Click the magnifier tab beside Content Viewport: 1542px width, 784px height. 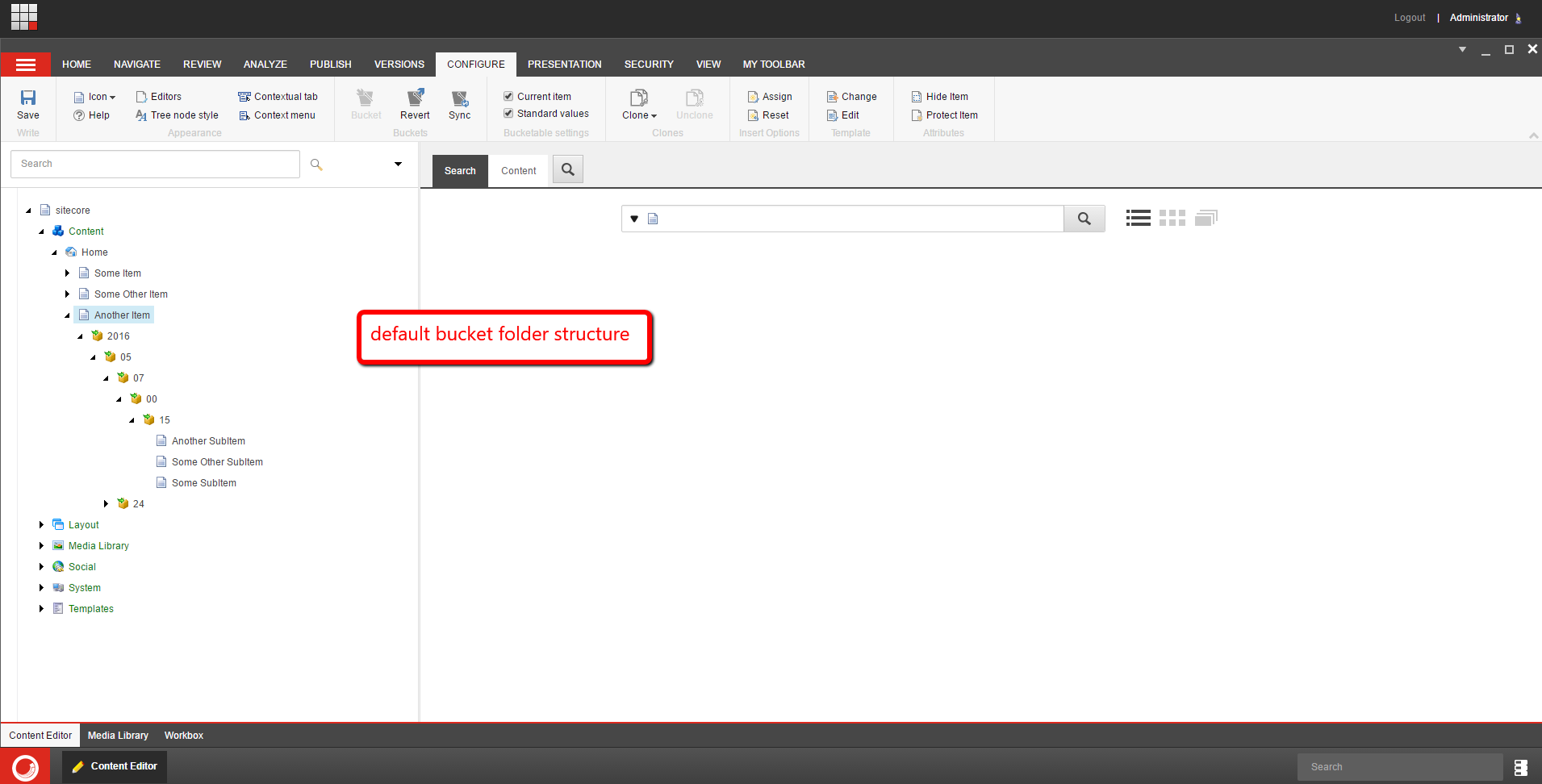pos(568,170)
